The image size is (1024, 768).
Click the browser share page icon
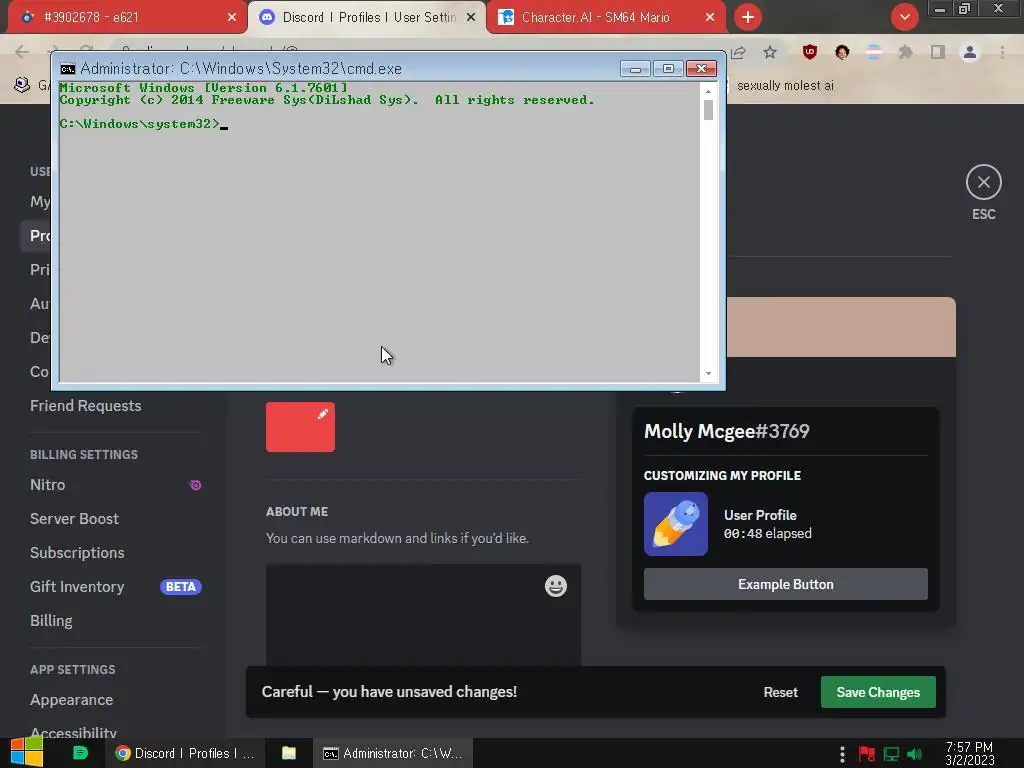click(x=739, y=52)
